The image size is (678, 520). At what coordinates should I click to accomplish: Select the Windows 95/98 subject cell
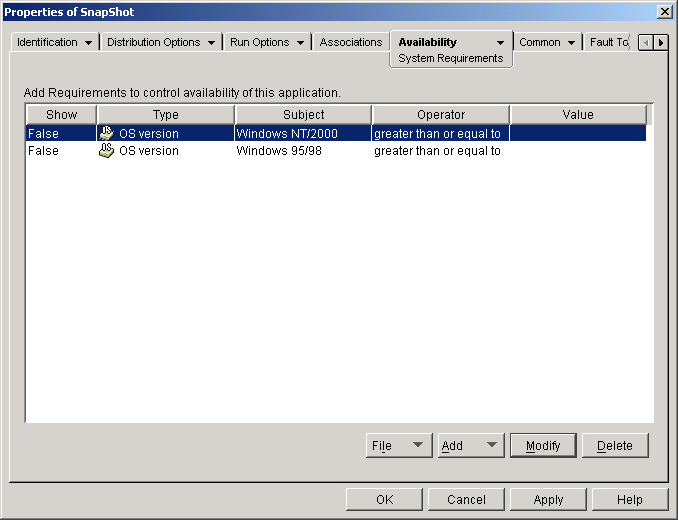coord(303,150)
